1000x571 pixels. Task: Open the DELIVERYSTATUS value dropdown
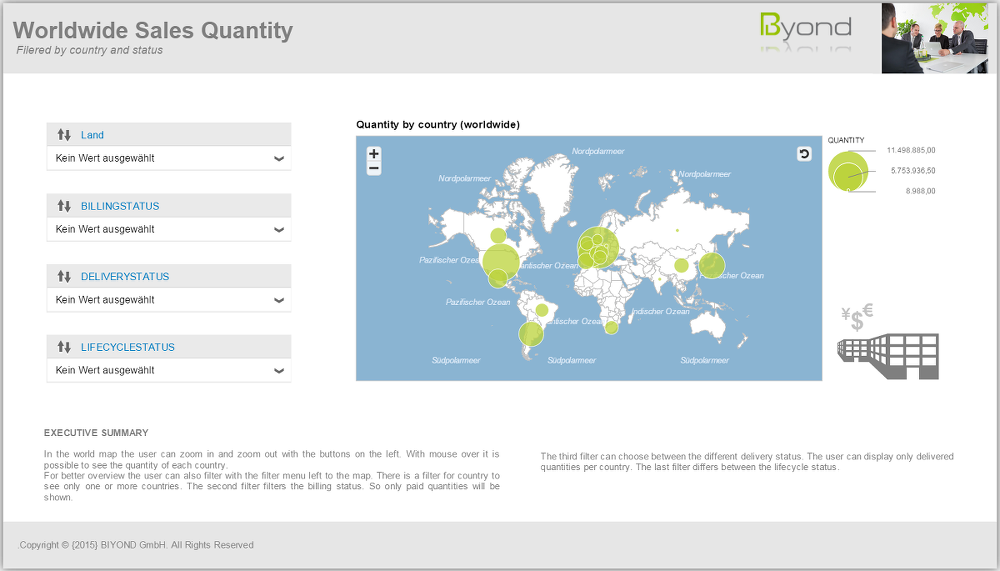[x=279, y=300]
